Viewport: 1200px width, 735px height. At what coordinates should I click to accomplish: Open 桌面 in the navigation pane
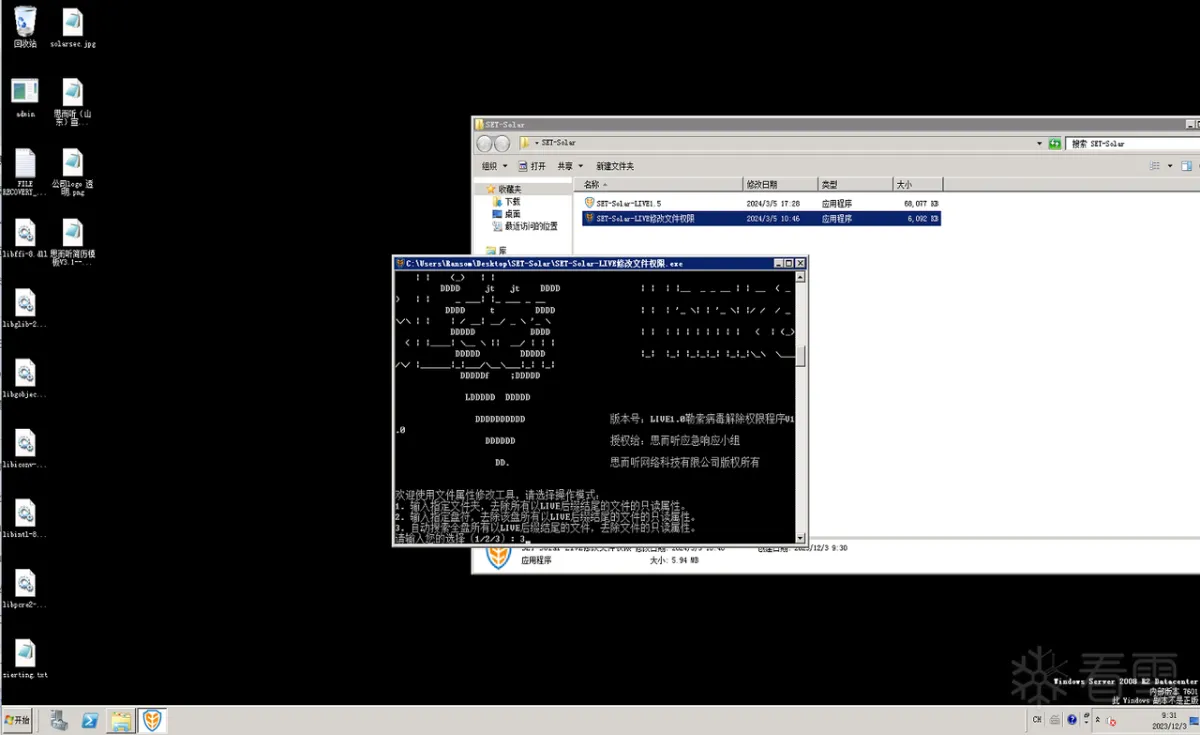[512, 214]
